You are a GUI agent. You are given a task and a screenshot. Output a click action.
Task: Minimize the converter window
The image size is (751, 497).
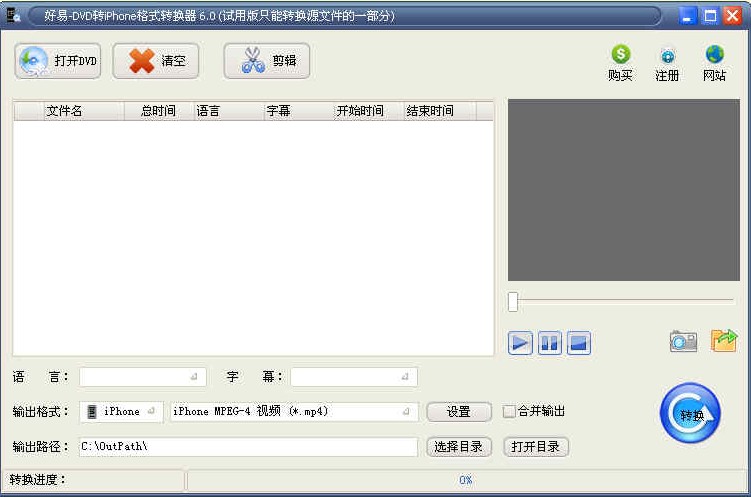(687, 16)
